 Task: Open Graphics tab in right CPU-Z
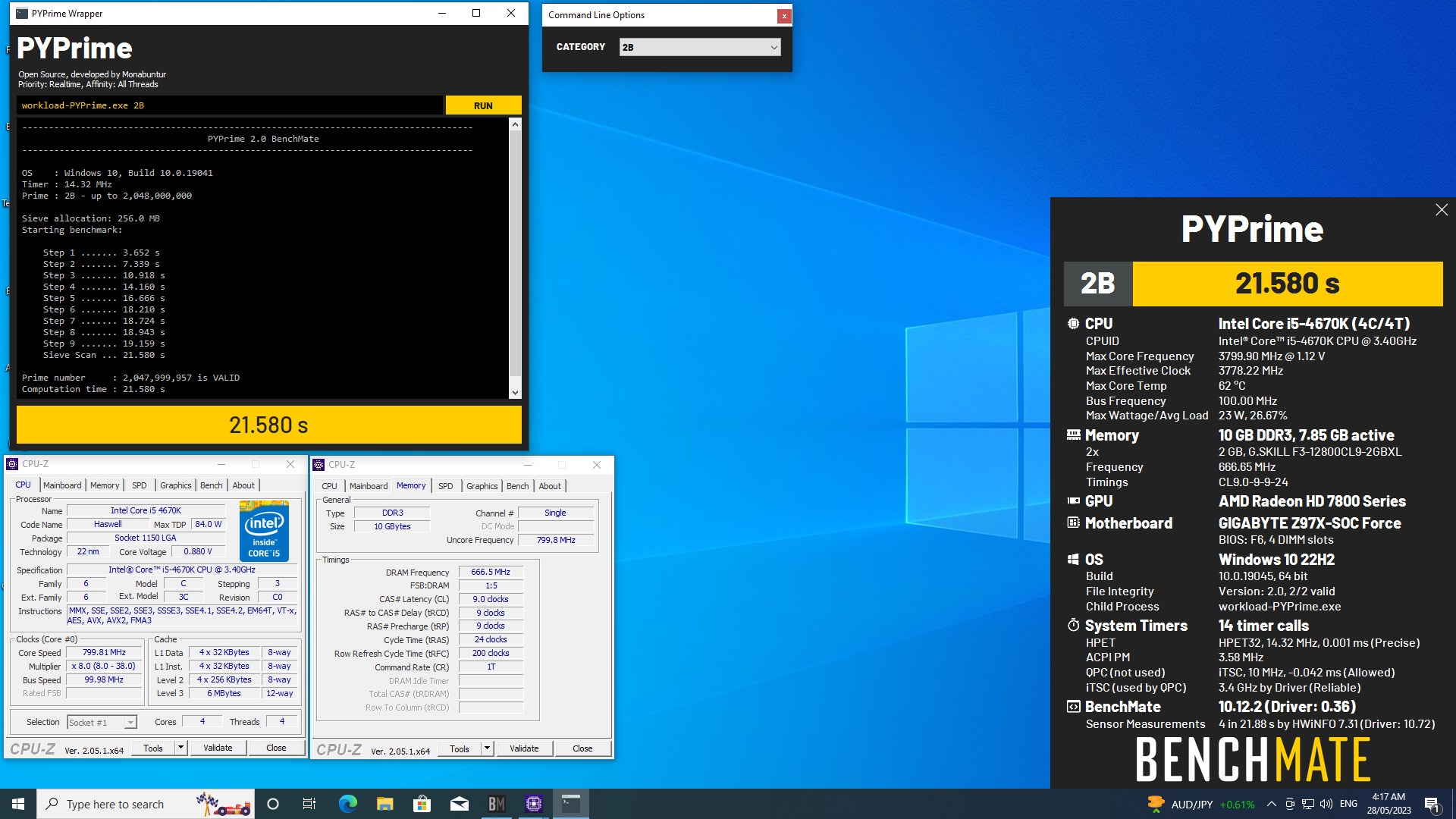click(482, 486)
